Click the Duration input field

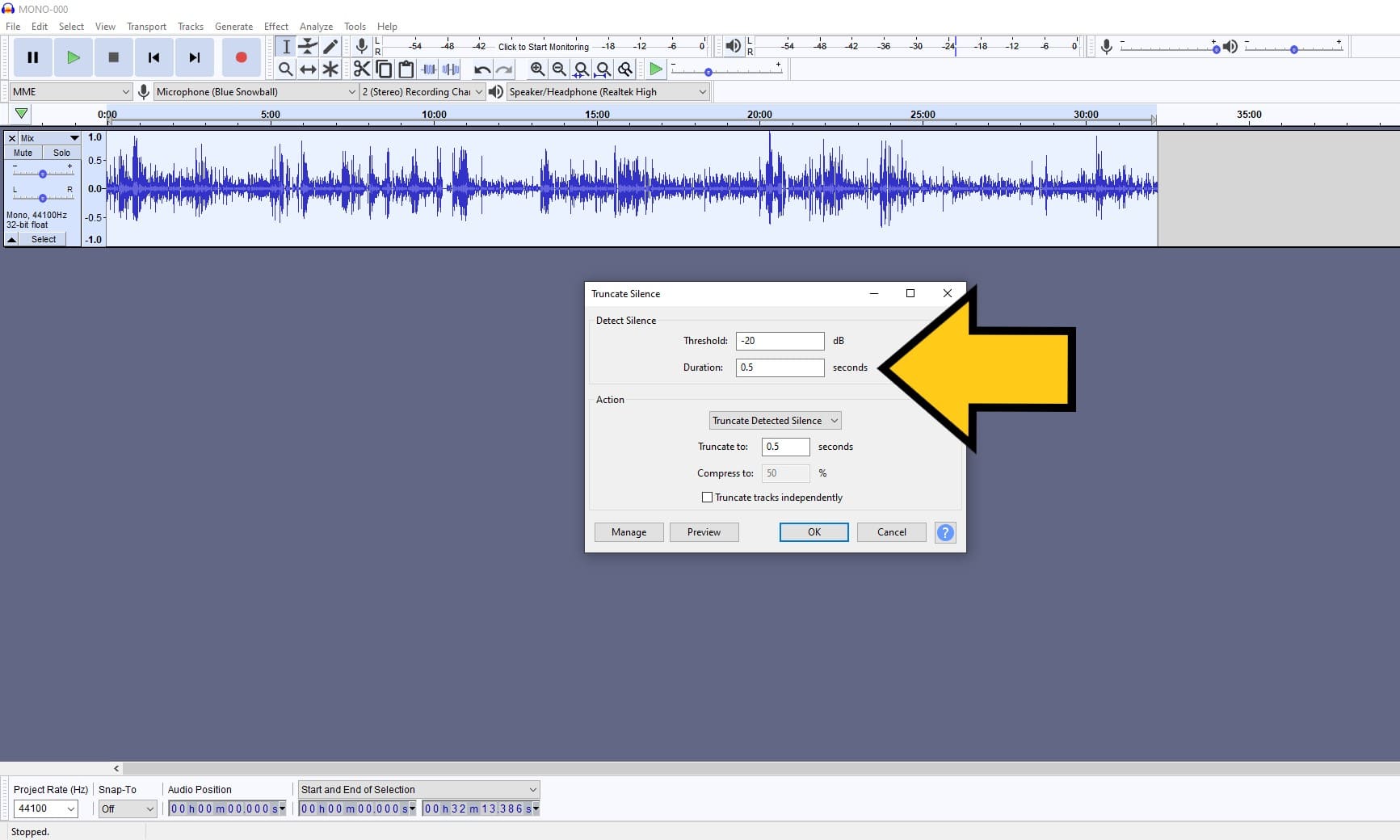779,367
